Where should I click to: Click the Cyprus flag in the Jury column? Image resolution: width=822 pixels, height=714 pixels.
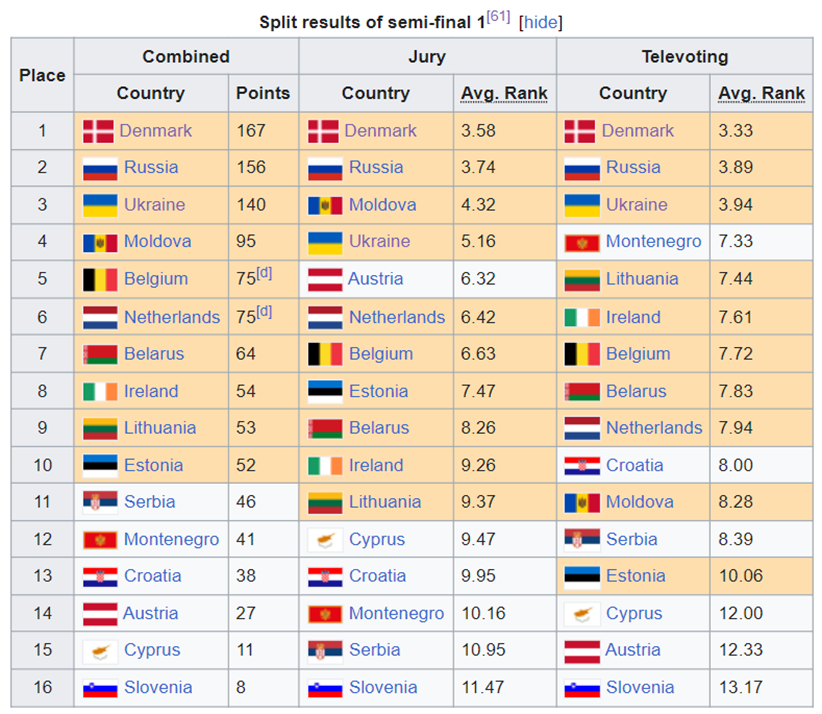[325, 539]
